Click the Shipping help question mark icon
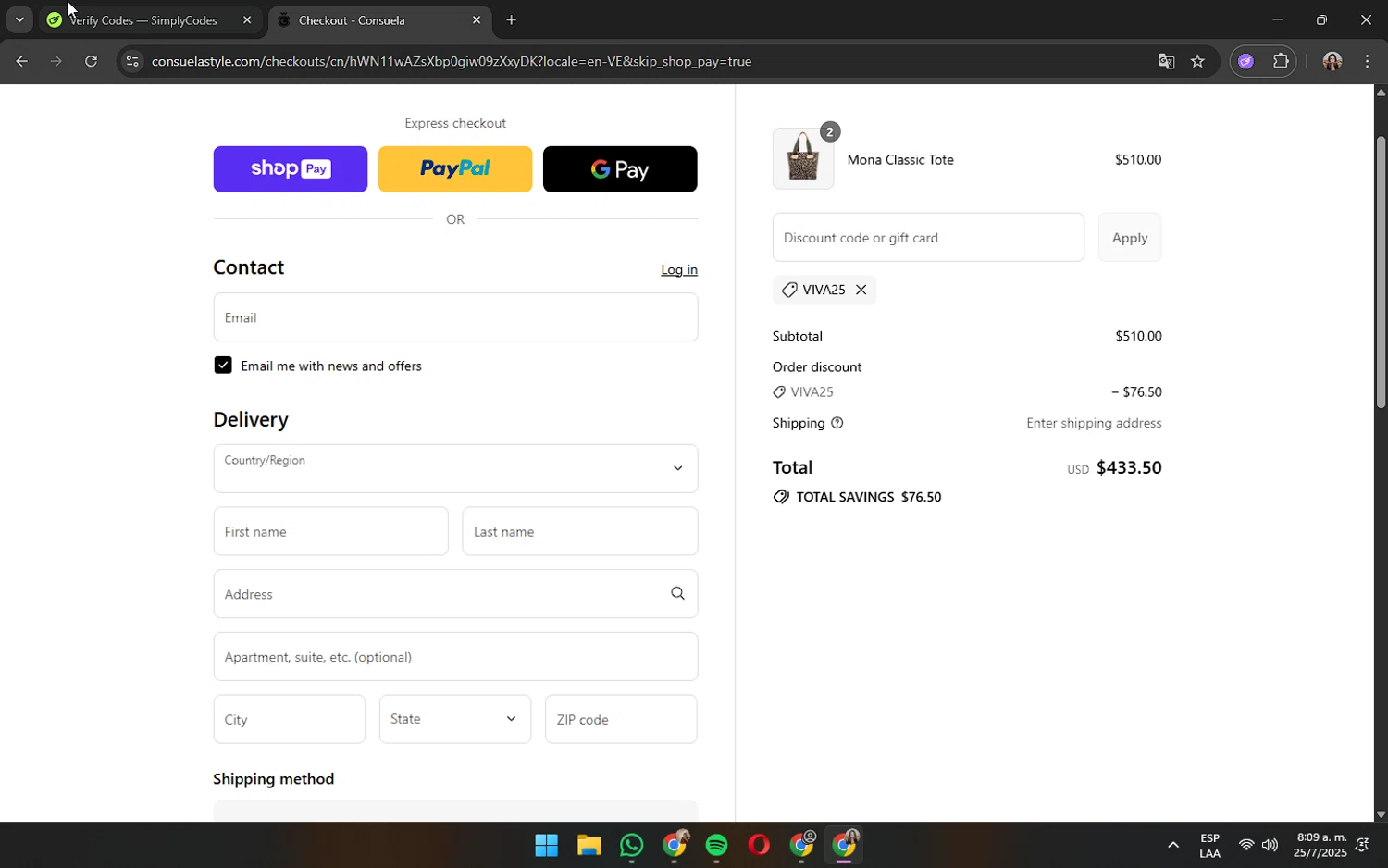 coord(837,423)
